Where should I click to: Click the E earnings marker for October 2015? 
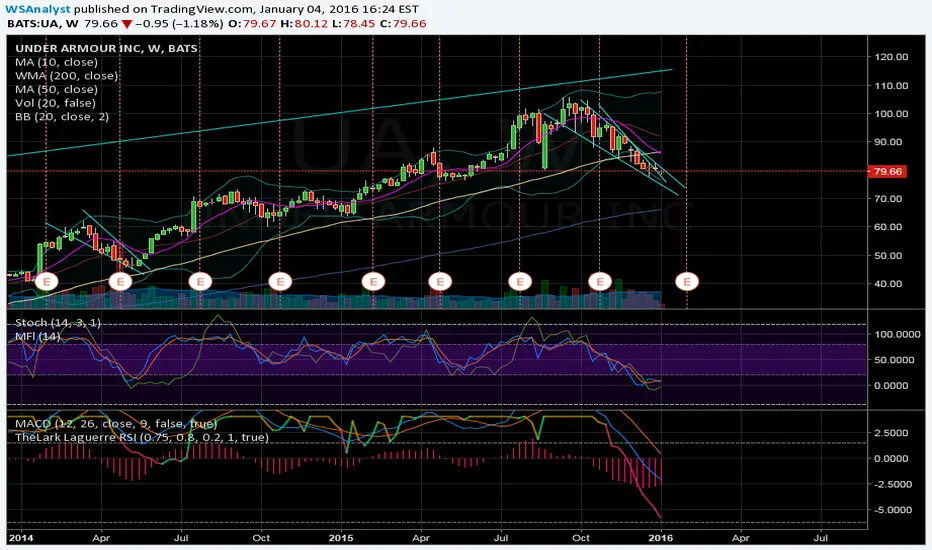600,281
